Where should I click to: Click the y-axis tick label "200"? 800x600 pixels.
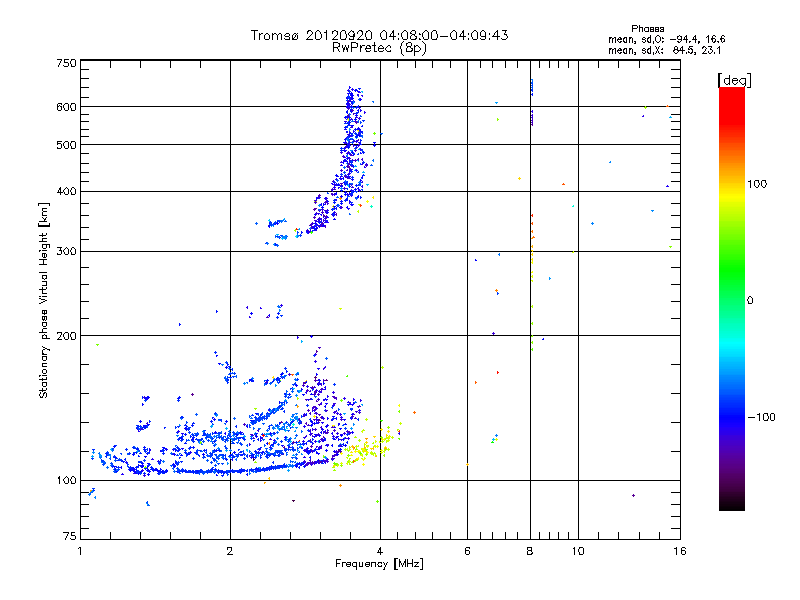66,336
